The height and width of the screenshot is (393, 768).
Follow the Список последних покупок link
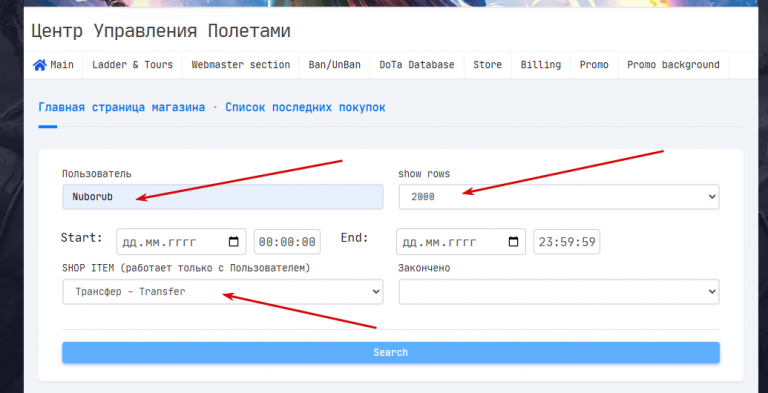(305, 107)
